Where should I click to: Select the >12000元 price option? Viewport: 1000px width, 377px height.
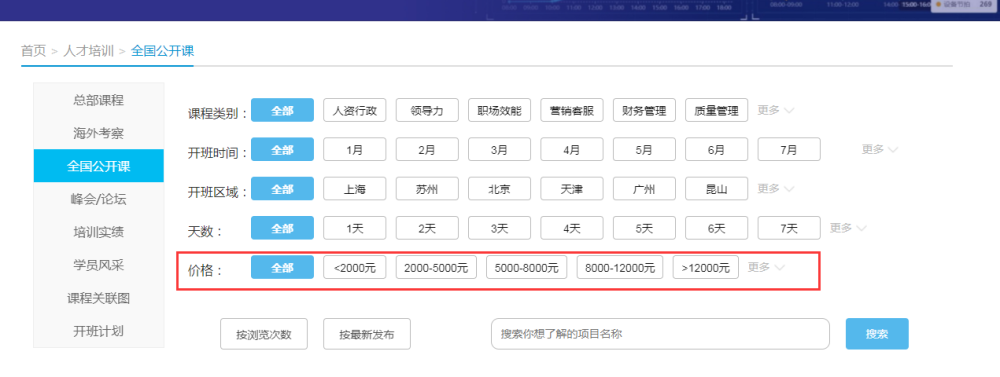pyautogui.click(x=705, y=268)
